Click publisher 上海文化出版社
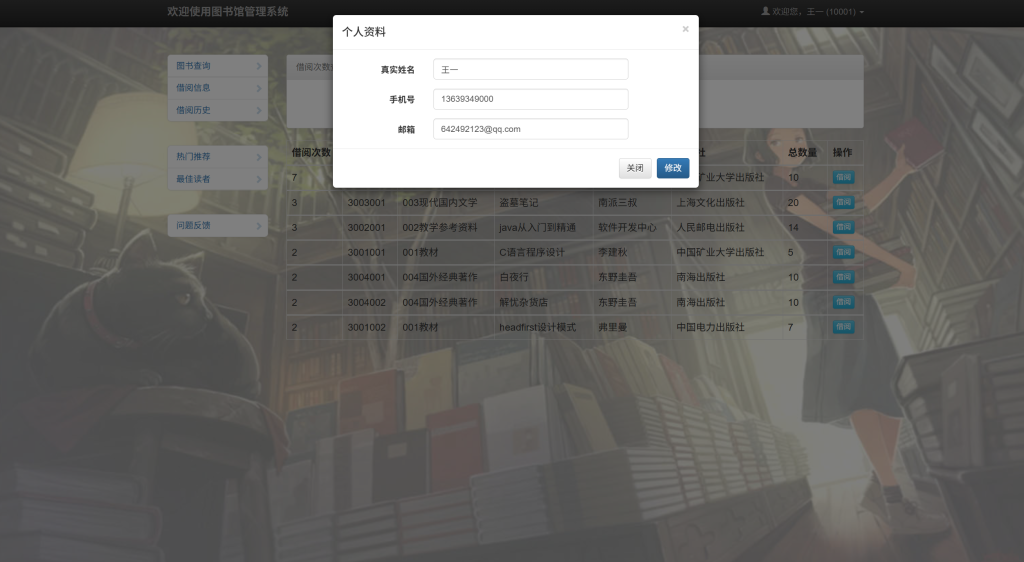Viewport: 1024px width, 562px height. point(710,202)
